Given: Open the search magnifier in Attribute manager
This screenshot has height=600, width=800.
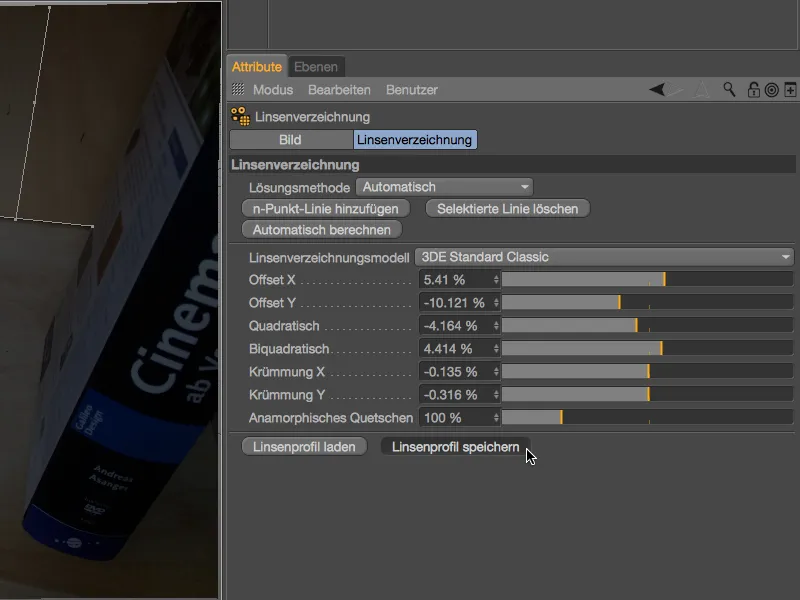Looking at the screenshot, I should tap(729, 90).
